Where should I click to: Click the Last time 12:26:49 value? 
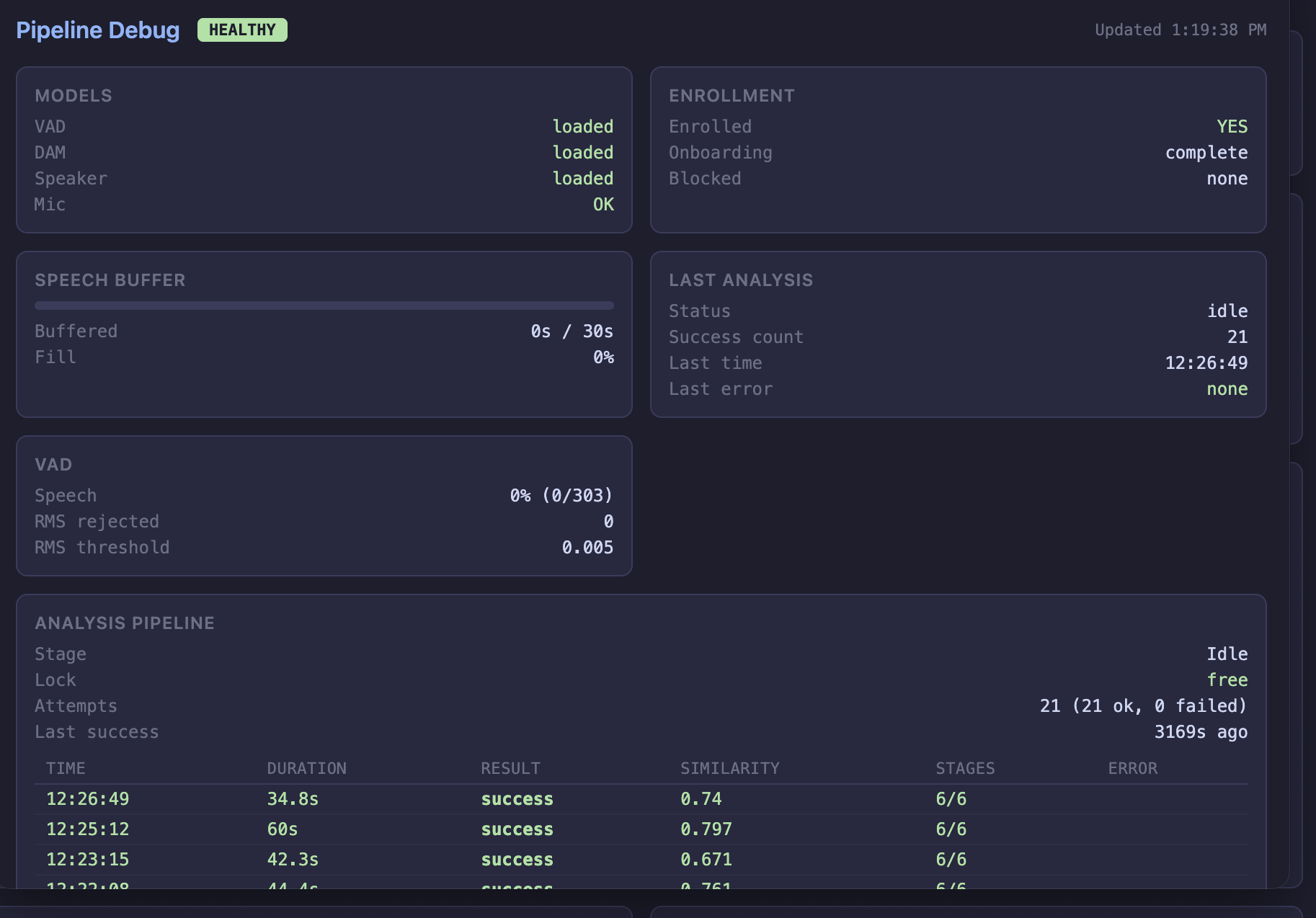[1206, 363]
